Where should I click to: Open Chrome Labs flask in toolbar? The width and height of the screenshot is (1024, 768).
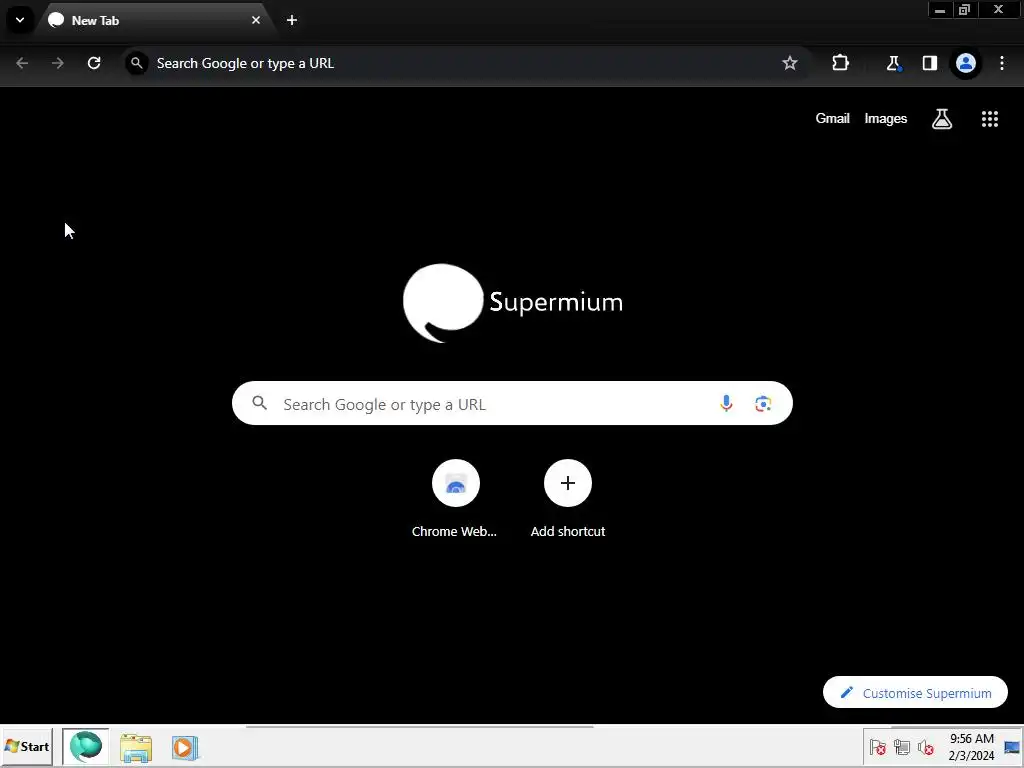click(x=893, y=63)
